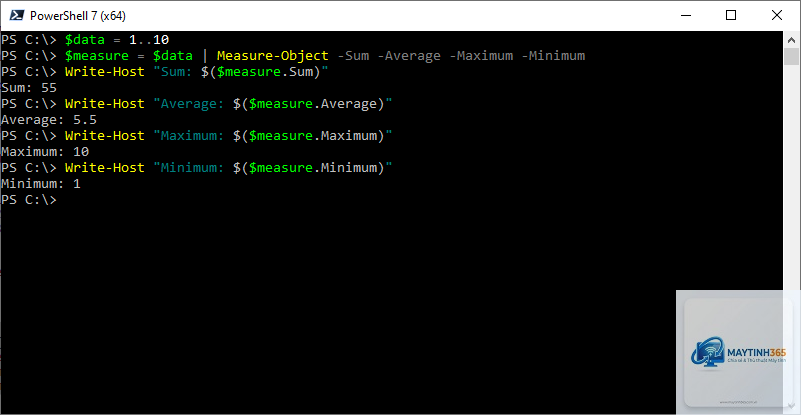Click the "Sum: 55" output line
Screen dimensions: 801x415
tap(29, 87)
